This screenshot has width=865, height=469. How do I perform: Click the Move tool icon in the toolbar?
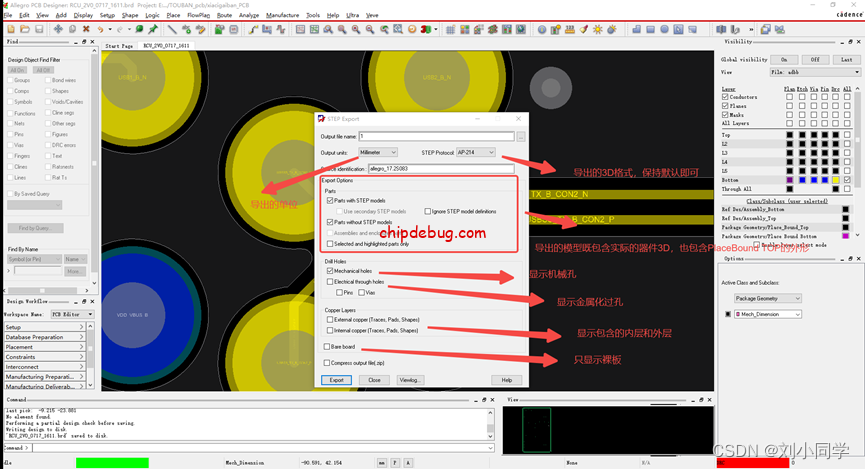pyautogui.click(x=59, y=29)
